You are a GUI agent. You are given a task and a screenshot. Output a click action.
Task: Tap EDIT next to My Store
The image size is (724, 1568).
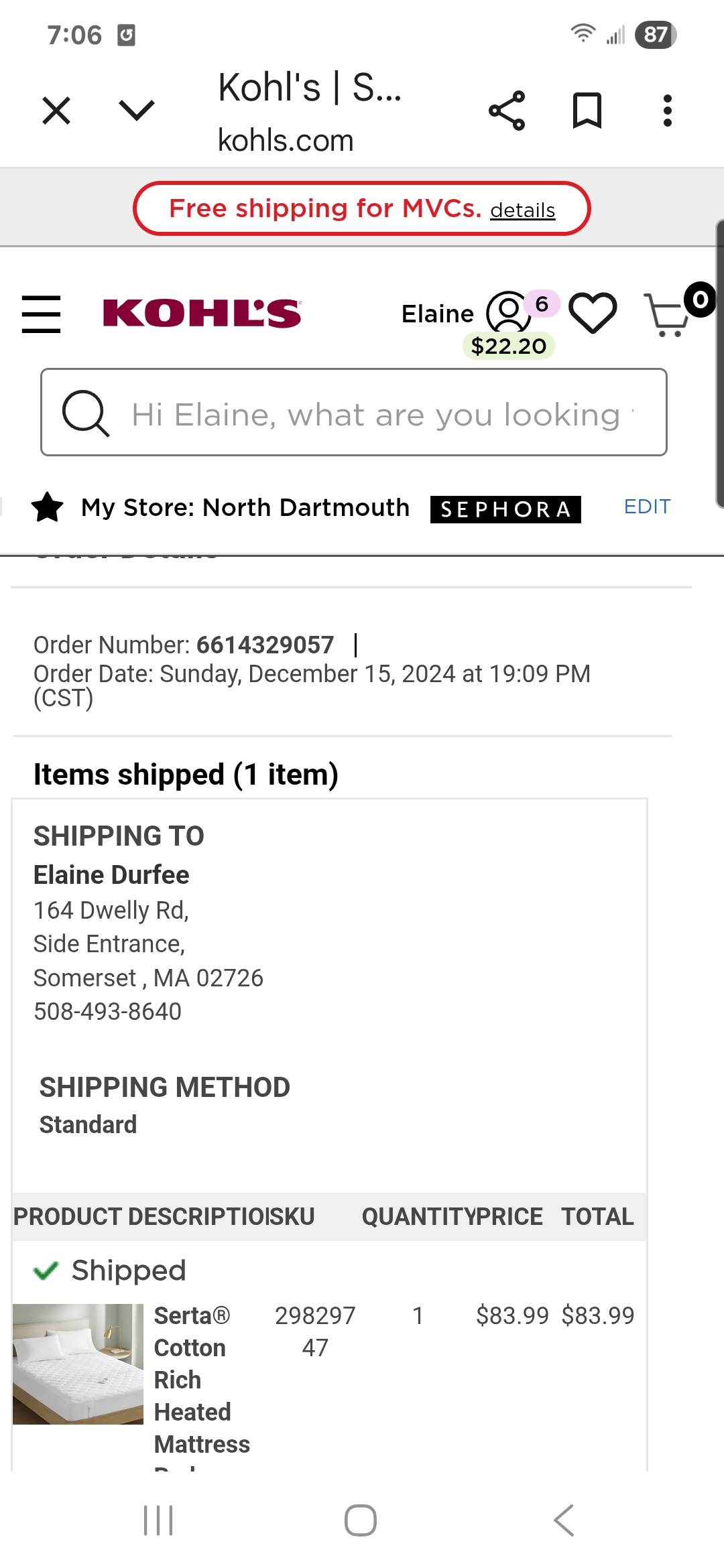pyautogui.click(x=647, y=507)
